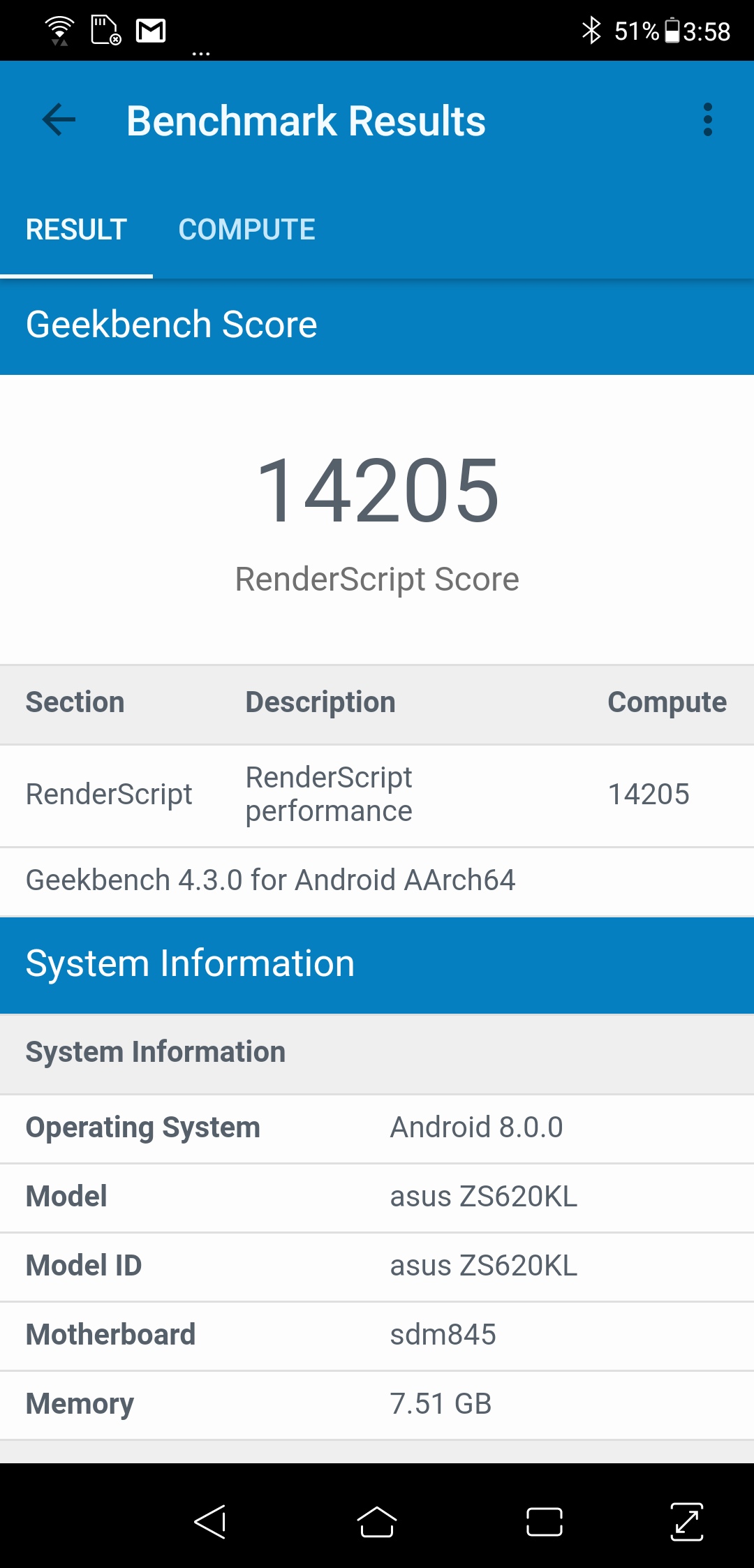Screen dimensions: 754x1568
Task: Switch to the COMPUTE tab
Action: [x=246, y=230]
